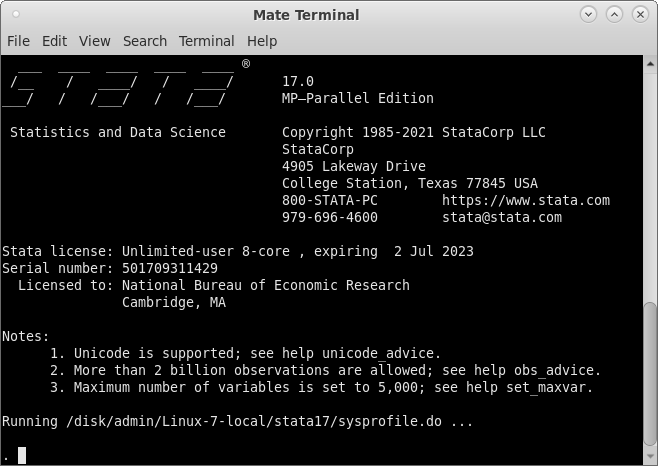
Task: Open the Edit menu
Action: 54,41
